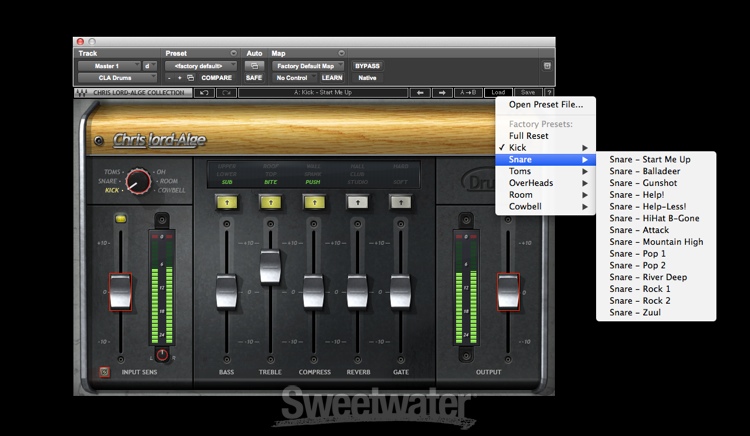Click the Bass fader handle

pyautogui.click(x=227, y=292)
